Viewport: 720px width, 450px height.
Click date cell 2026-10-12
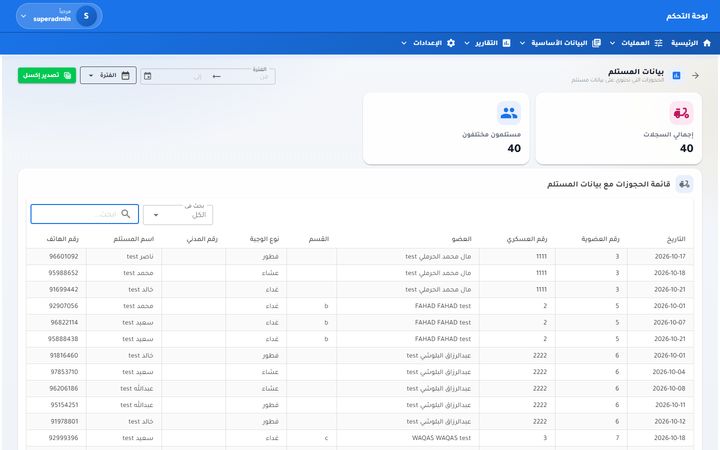[x=669, y=422]
